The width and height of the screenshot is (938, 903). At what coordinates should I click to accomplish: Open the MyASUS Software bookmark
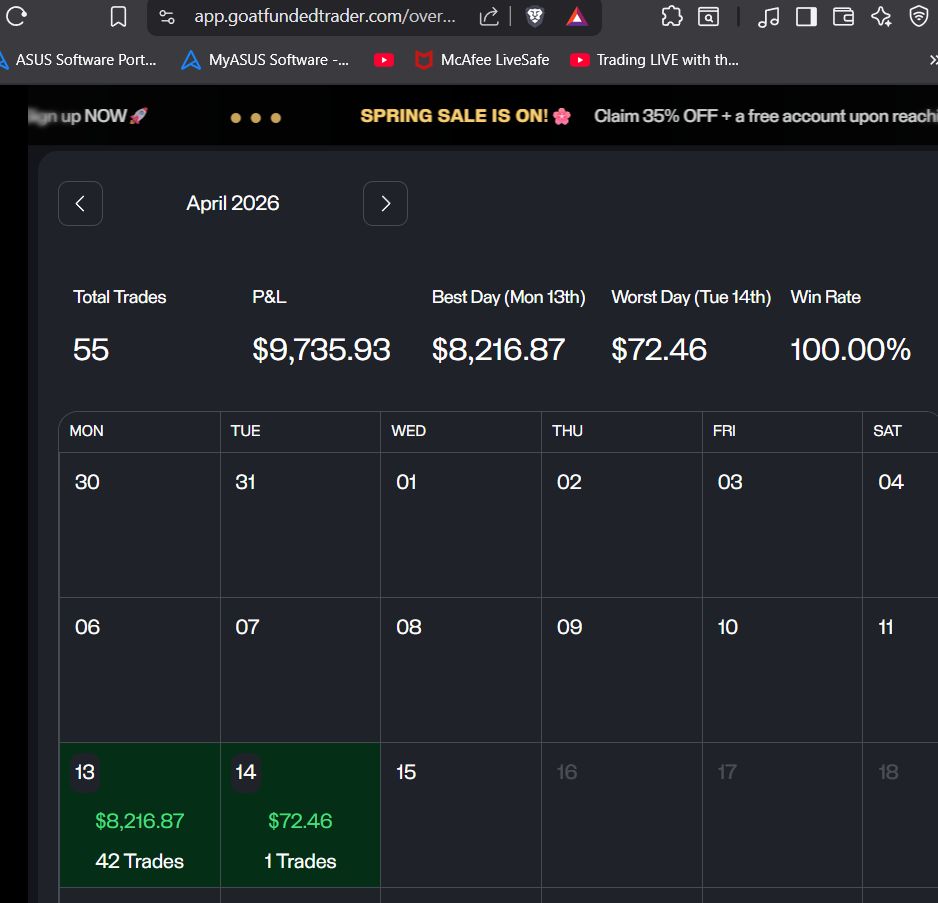266,60
